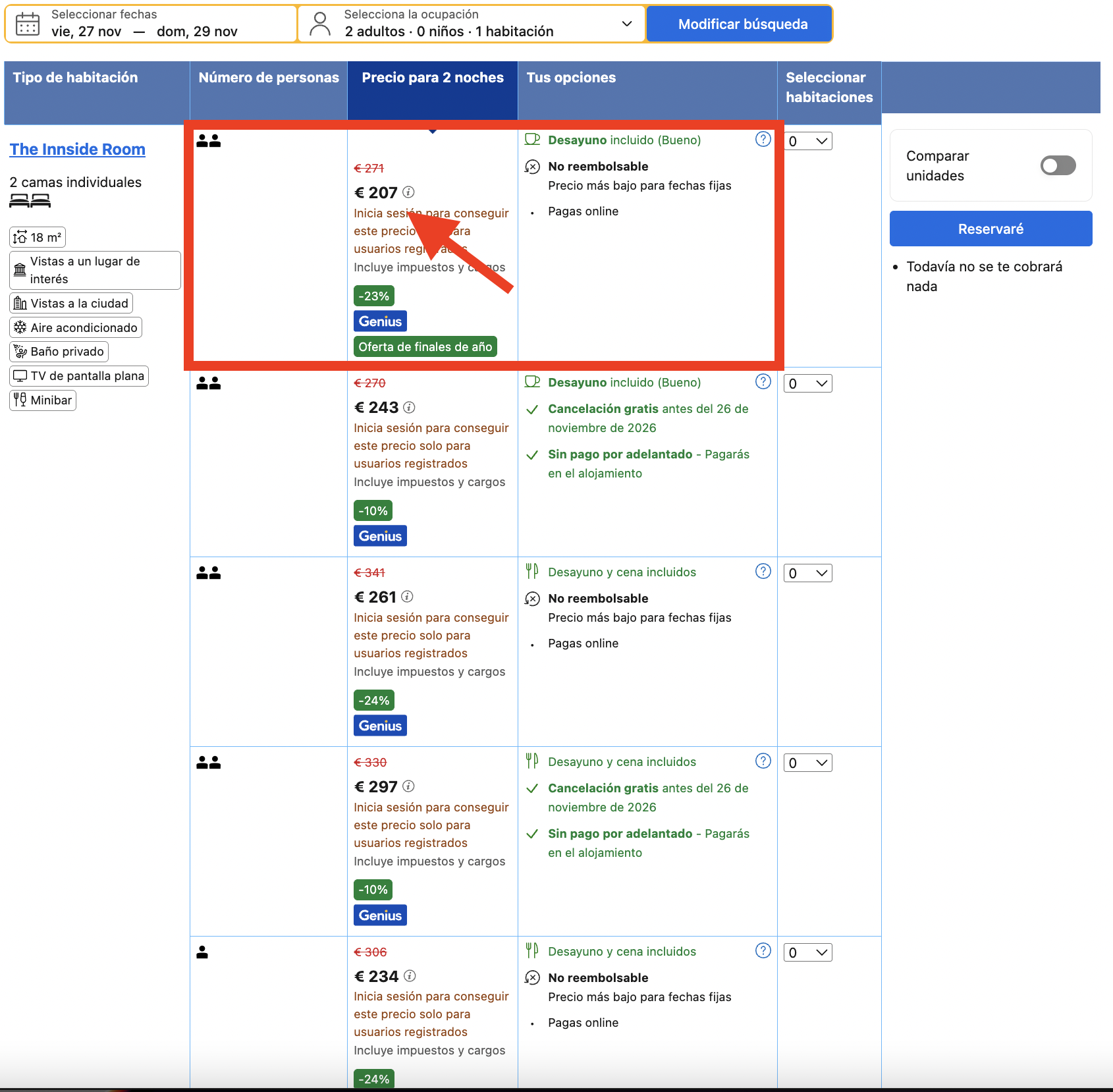The height and width of the screenshot is (1092, 1113).
Task: Click info icon next to € 234 price
Action: (x=410, y=976)
